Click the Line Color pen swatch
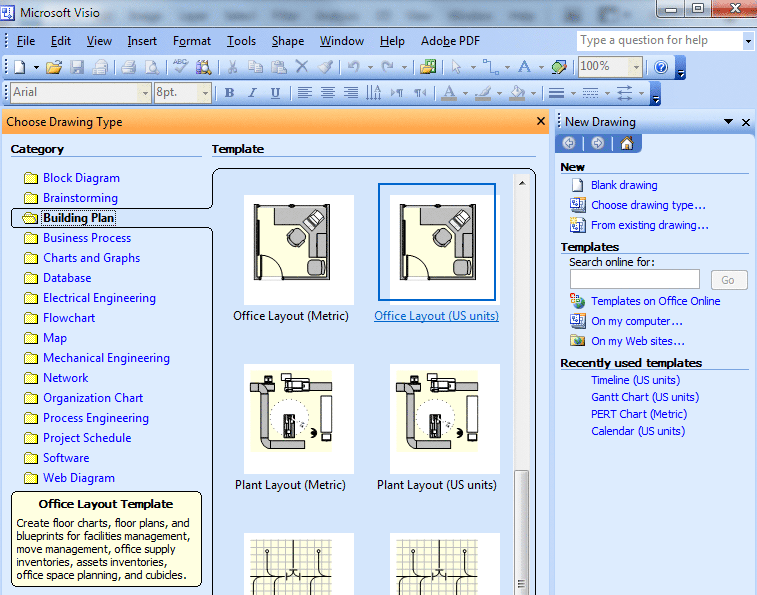The height and width of the screenshot is (595, 757). pos(483,93)
